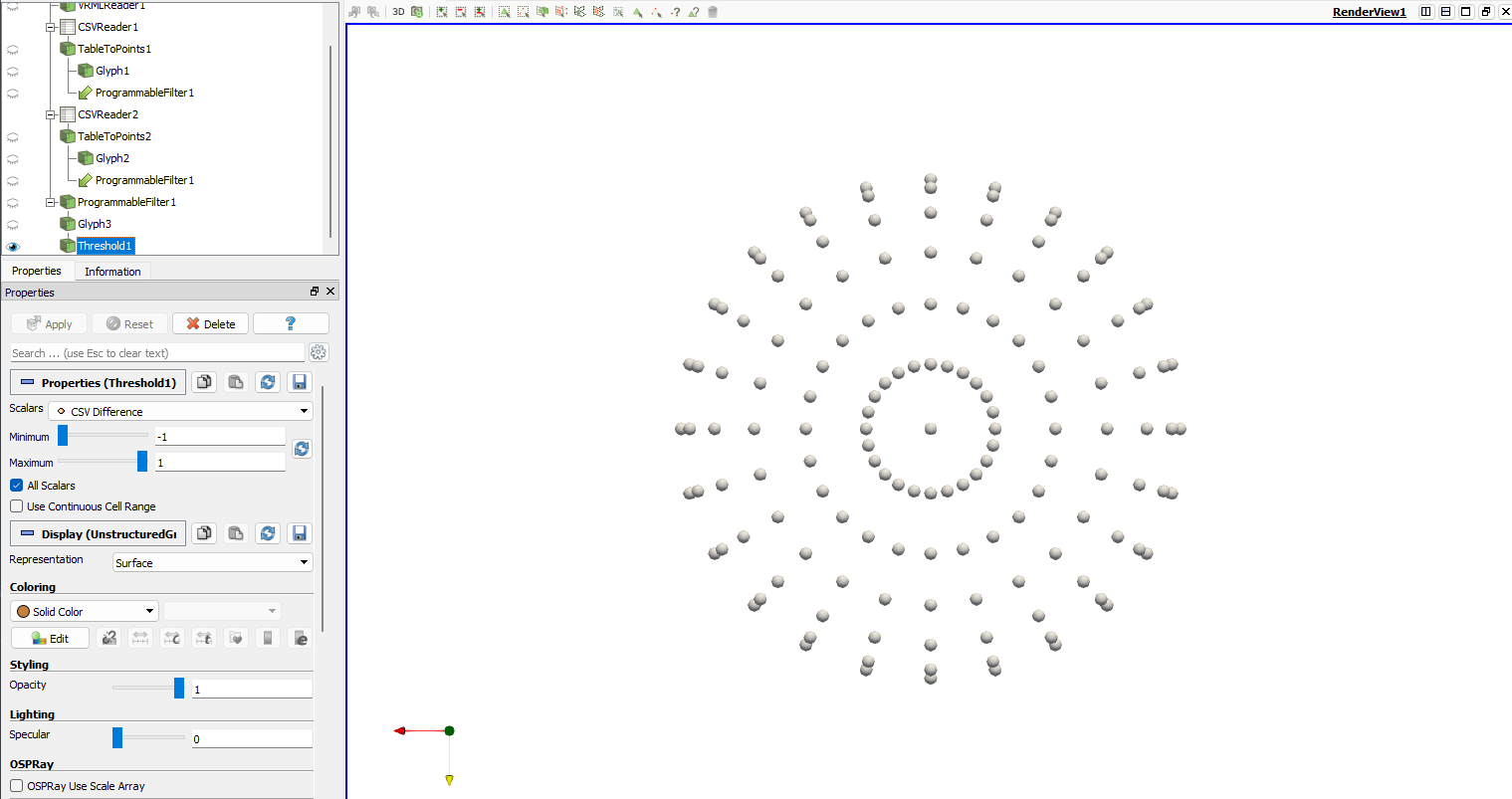This screenshot has width=1512, height=799.
Task: Click the Adjust Camera icon in the view toolbar
Action: pyautogui.click(x=417, y=12)
